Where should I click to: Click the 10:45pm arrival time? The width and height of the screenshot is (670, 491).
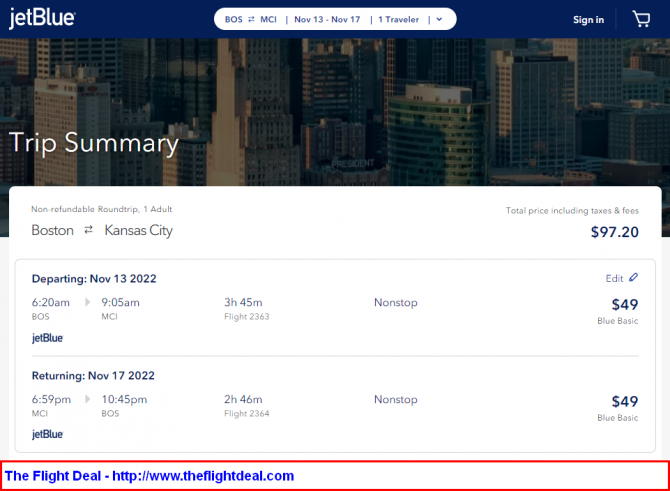pos(124,400)
